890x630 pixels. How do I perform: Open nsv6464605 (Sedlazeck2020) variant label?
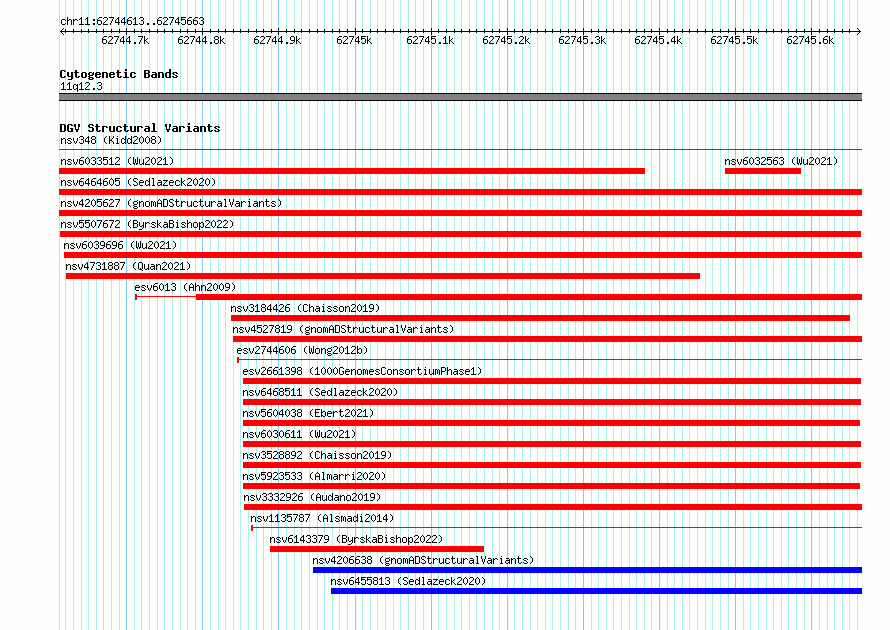tap(138, 182)
